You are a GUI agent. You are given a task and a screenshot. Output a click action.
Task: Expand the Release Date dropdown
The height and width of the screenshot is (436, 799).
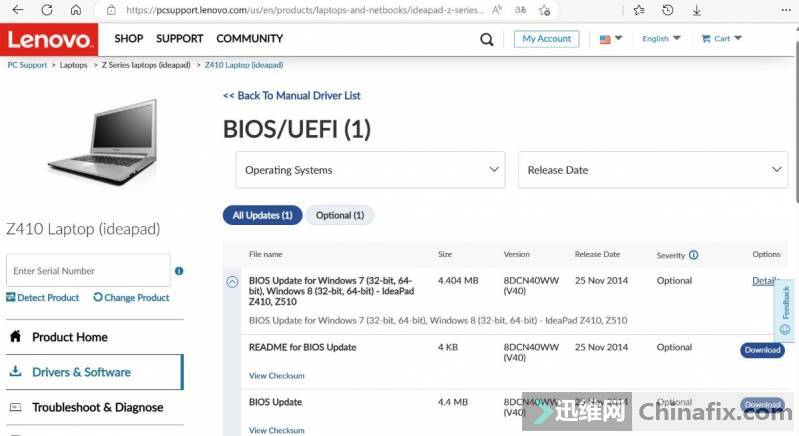[653, 170]
